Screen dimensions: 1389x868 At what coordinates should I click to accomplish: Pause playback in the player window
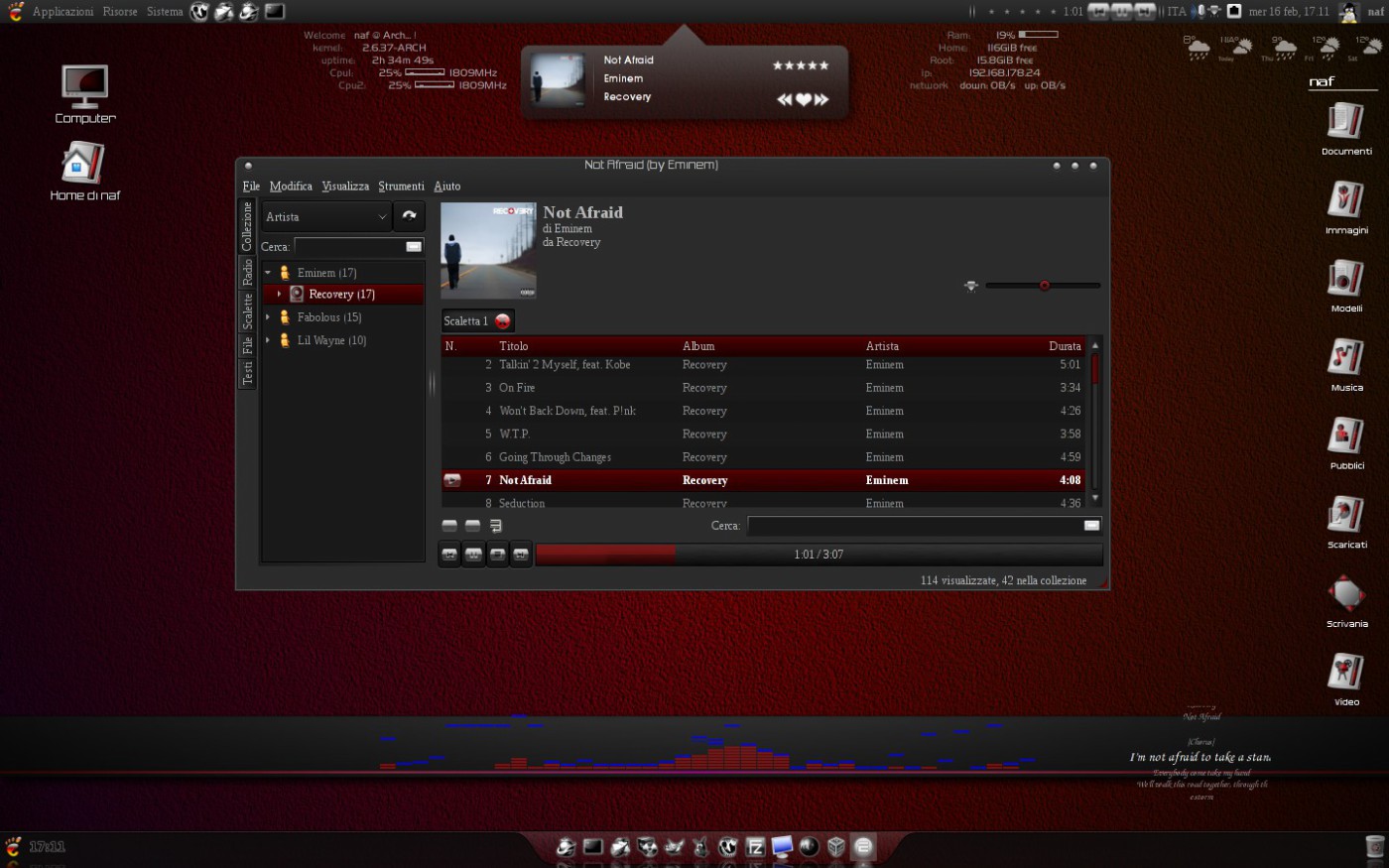[473, 555]
